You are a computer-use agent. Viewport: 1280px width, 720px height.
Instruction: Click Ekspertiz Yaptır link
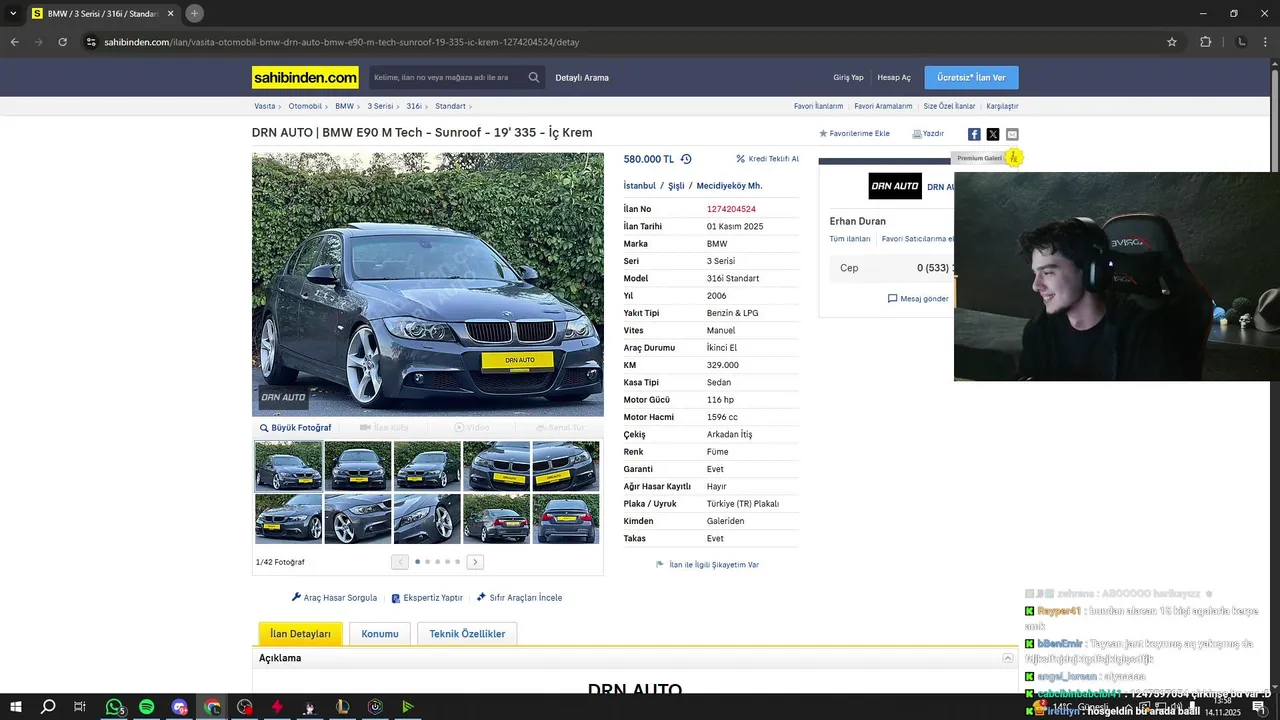427,598
